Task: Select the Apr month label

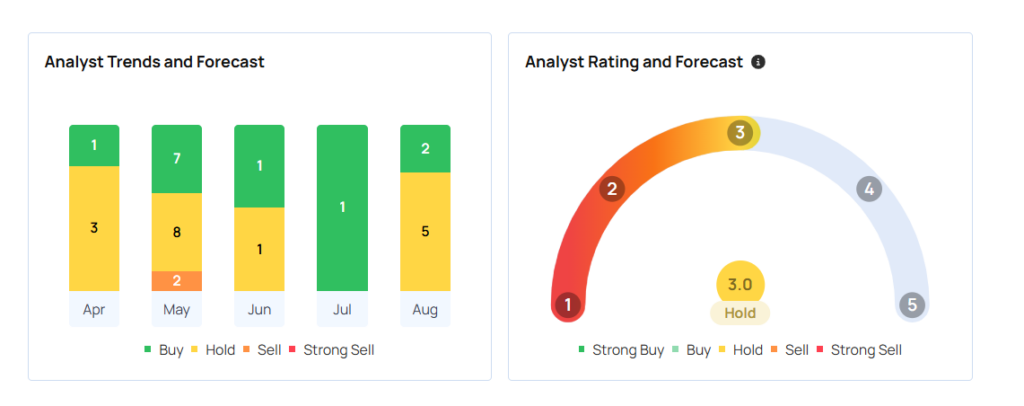Action: point(94,310)
